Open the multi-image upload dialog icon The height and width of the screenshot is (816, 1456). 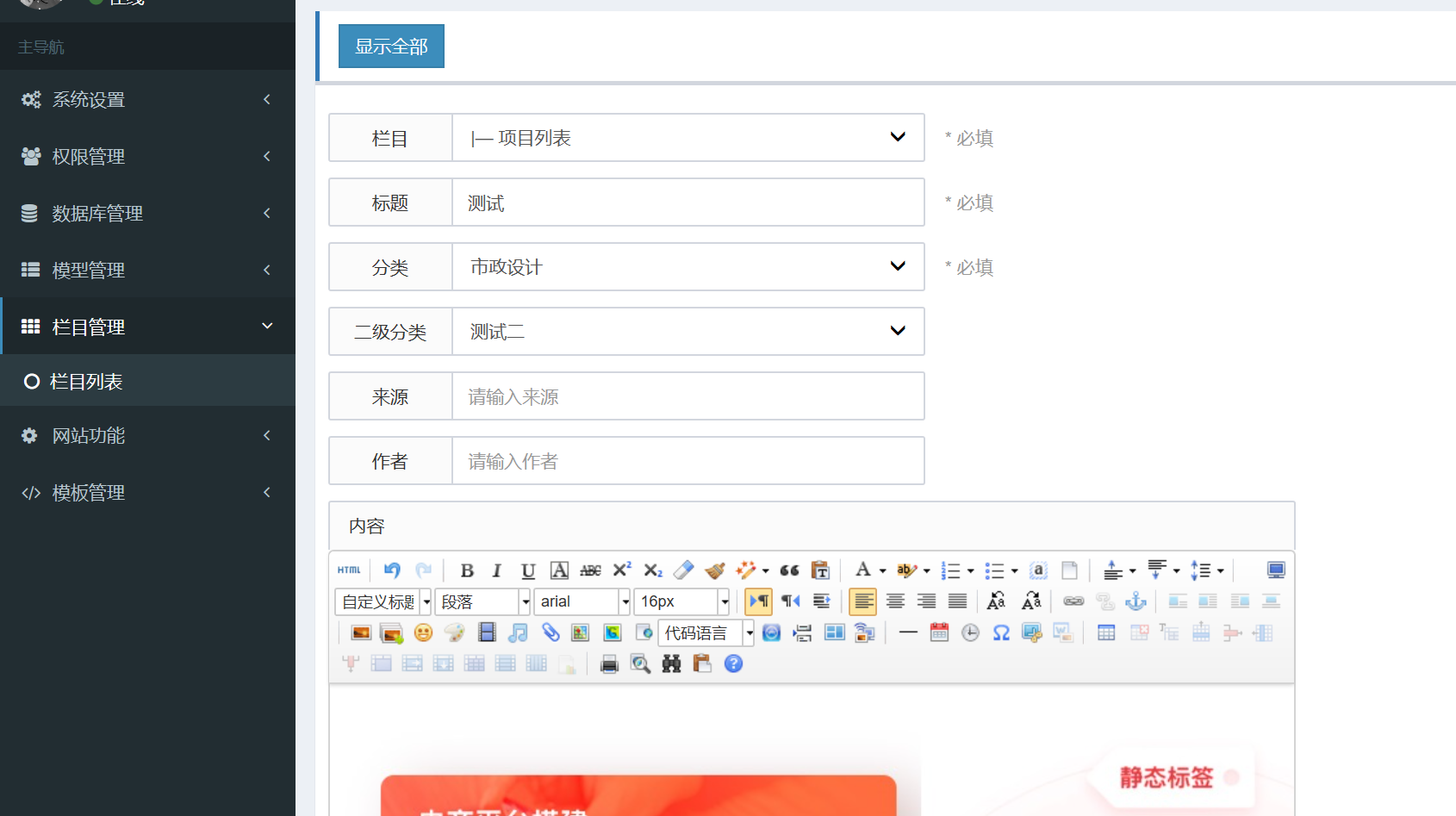[x=392, y=633]
